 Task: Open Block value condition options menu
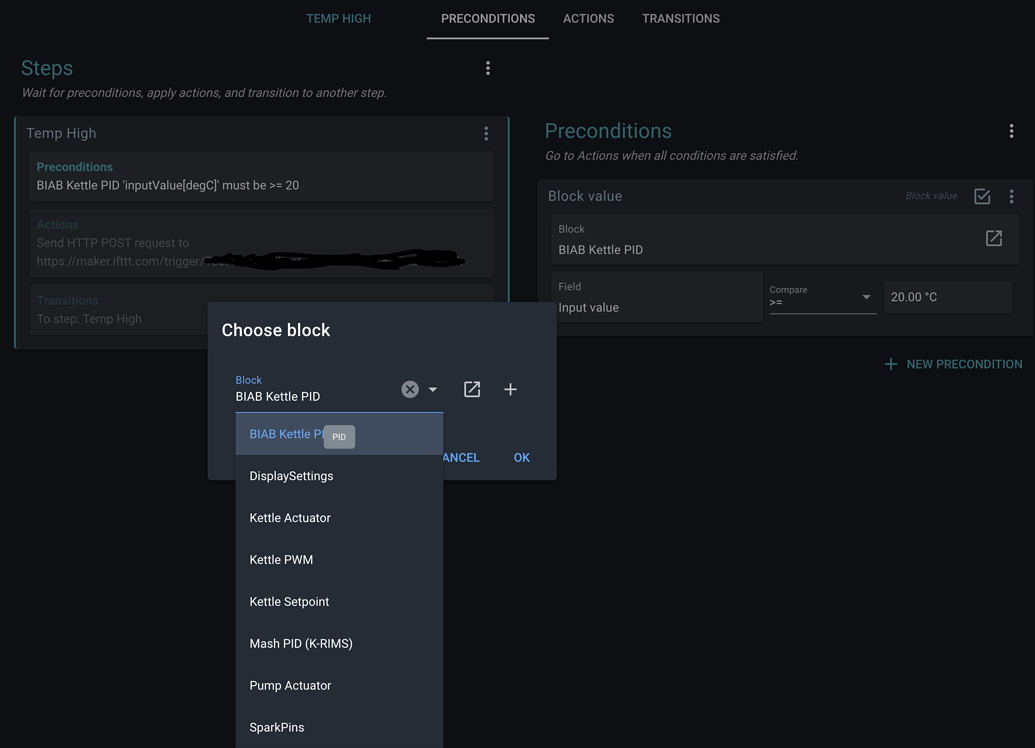[1011, 197]
